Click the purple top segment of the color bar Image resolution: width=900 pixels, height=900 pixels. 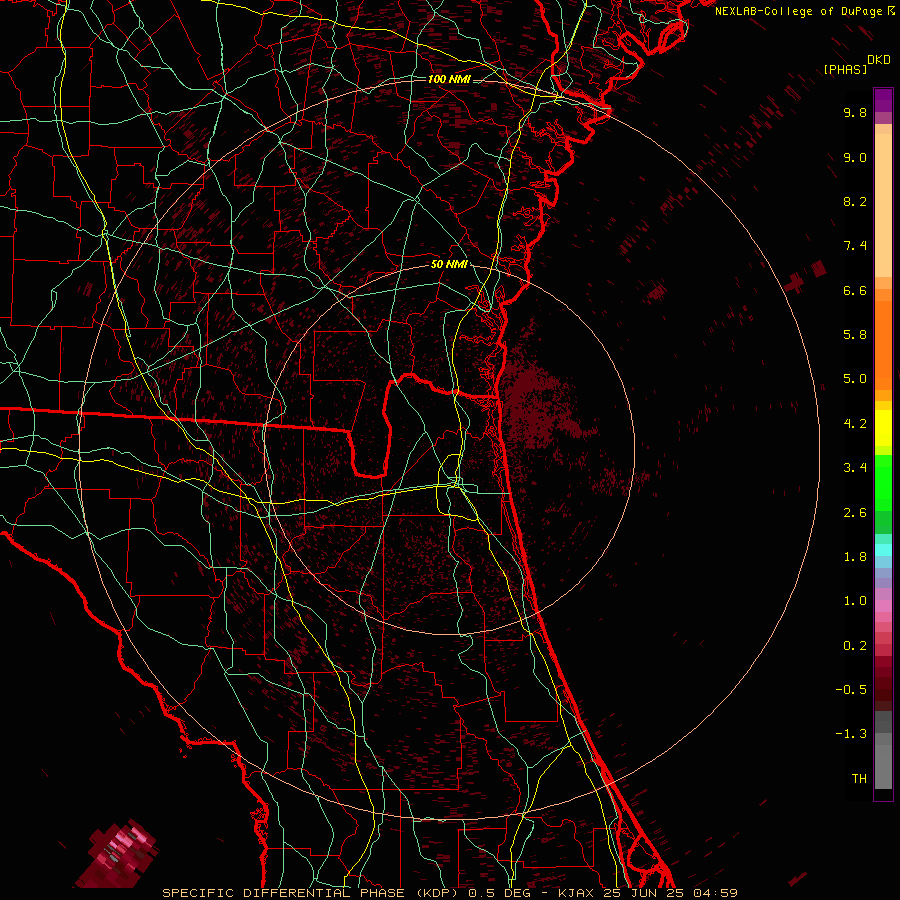click(883, 100)
